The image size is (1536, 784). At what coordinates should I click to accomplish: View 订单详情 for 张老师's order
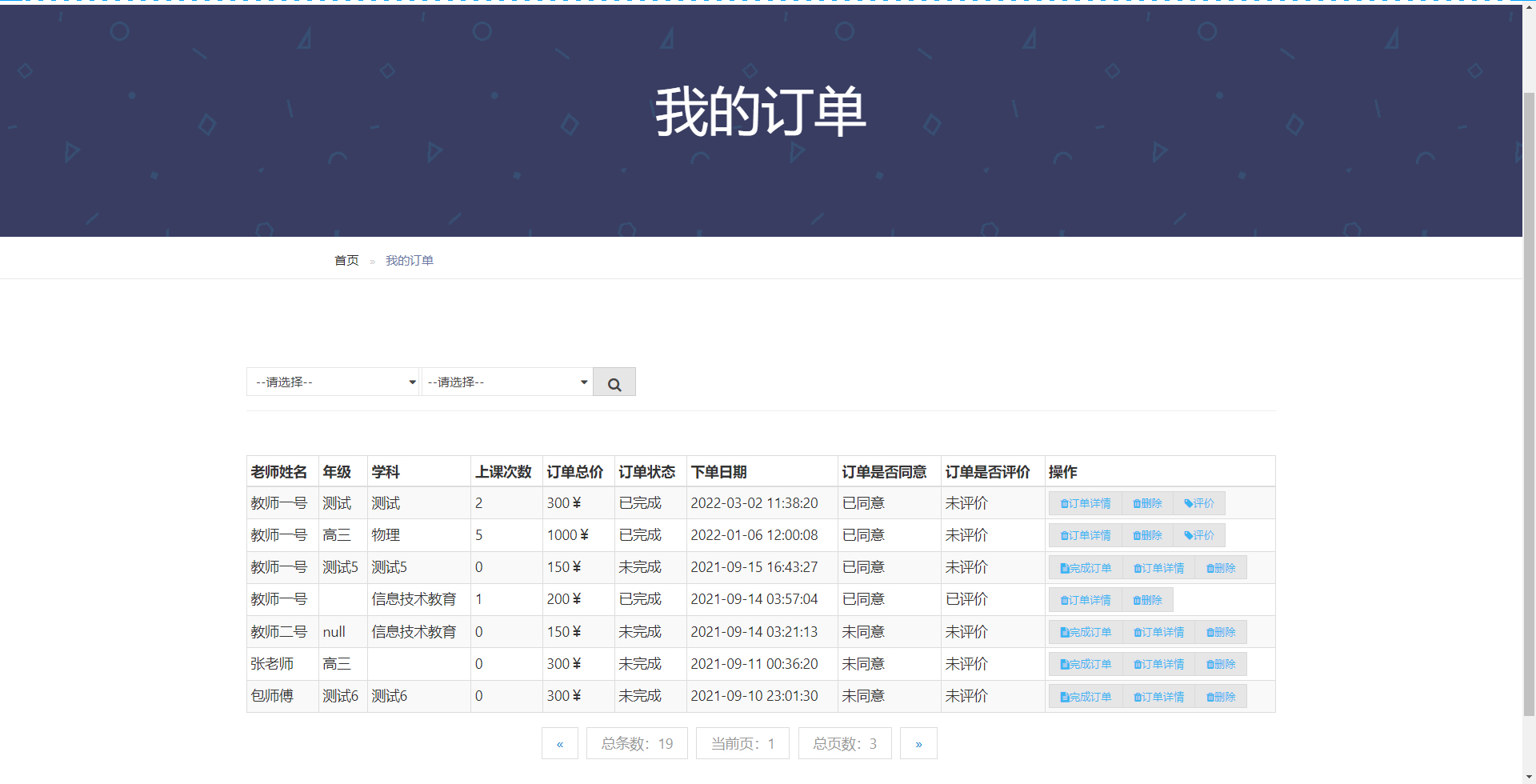pos(1158,663)
